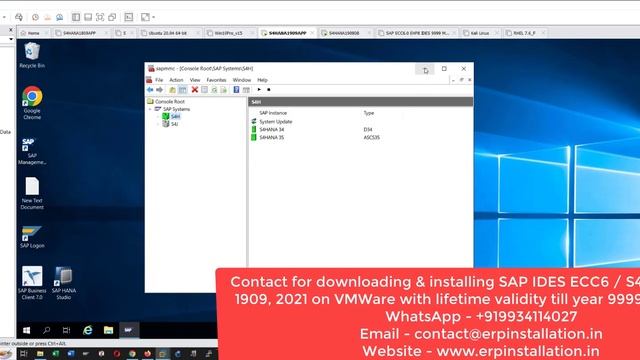This screenshot has width=640, height=360.
Task: Open VMware stretch guest dropdown arrow
Action: pyautogui.click(x=154, y=17)
